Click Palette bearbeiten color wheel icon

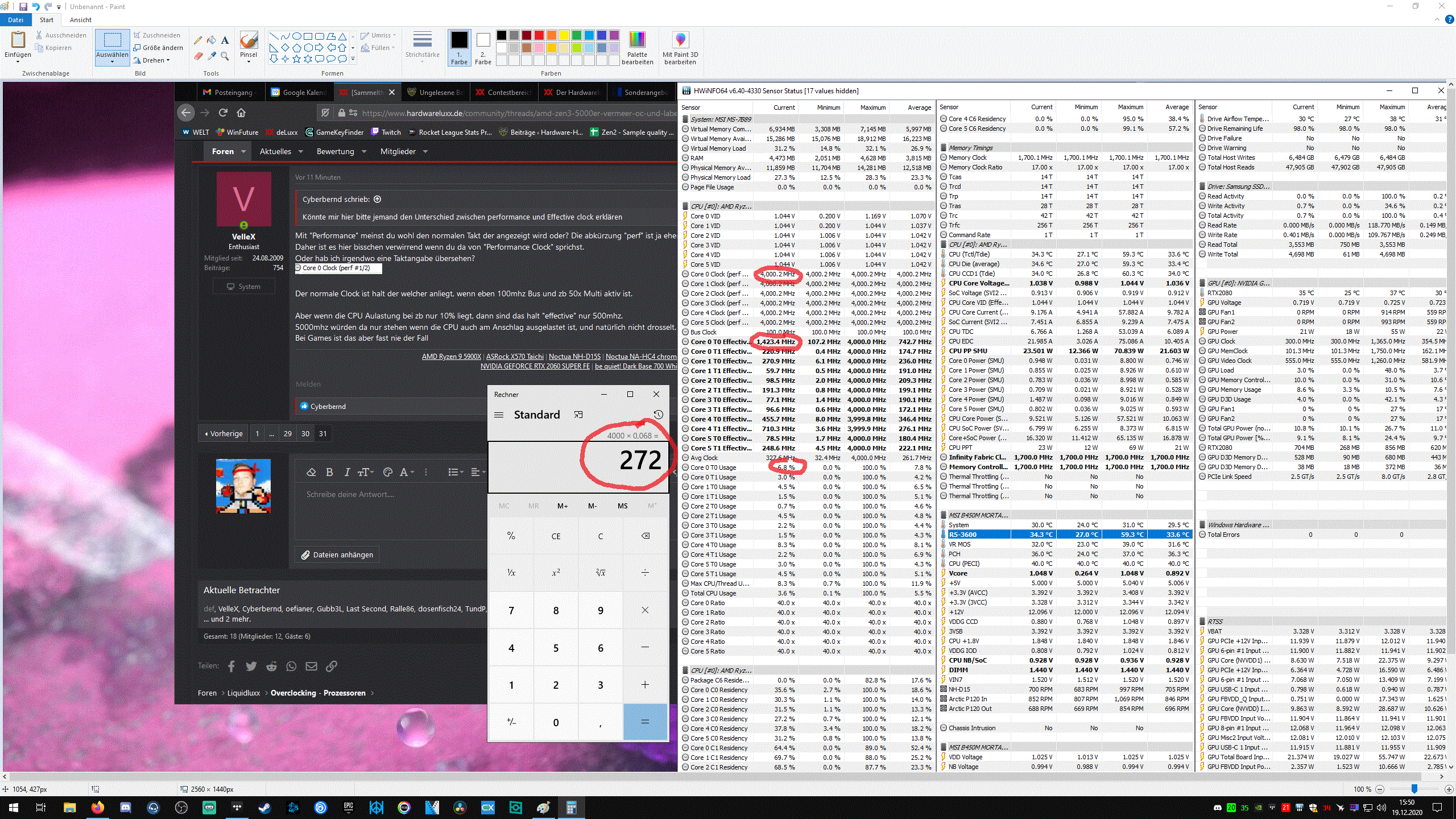point(637,40)
